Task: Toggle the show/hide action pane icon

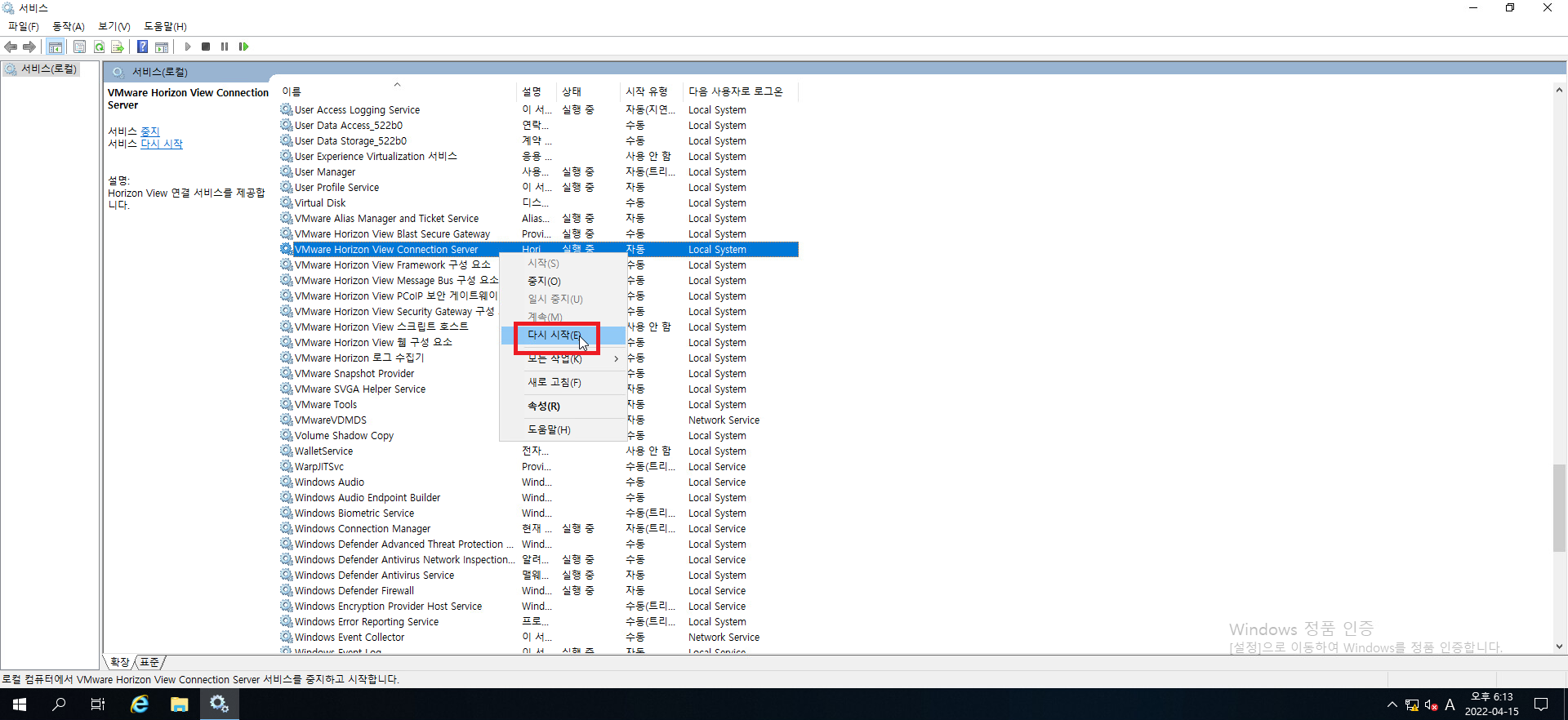Action: (162, 47)
